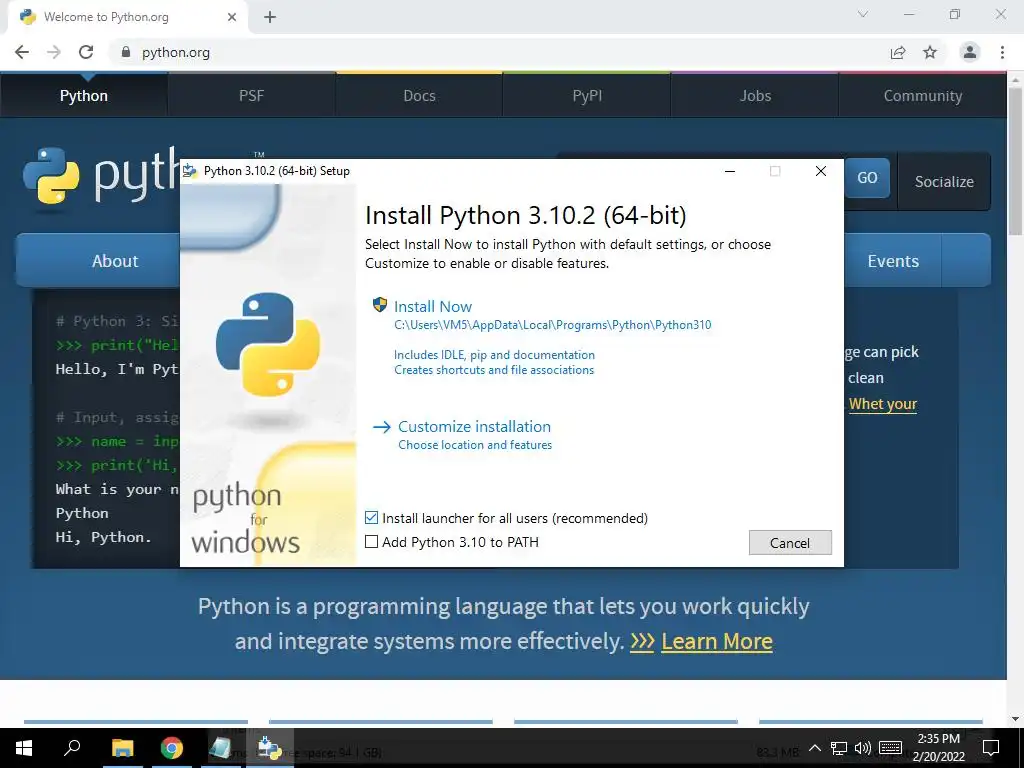Click the C:\Users\VM5 install path text
Viewport: 1024px width, 768px height.
pos(552,325)
